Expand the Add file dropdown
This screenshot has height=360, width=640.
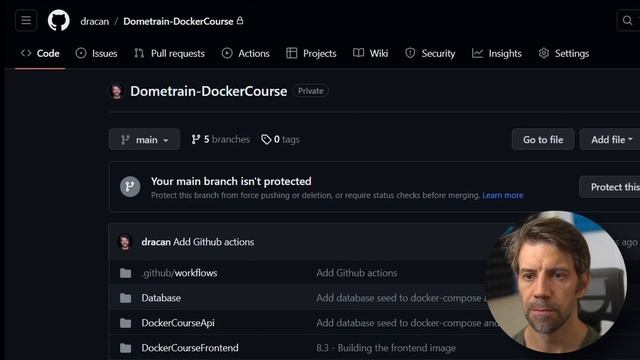point(610,140)
